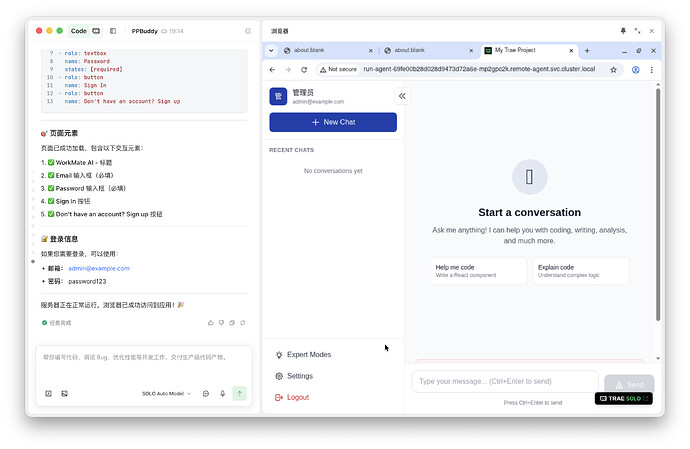
Task: Collapse the chat sidebar
Action: (402, 96)
